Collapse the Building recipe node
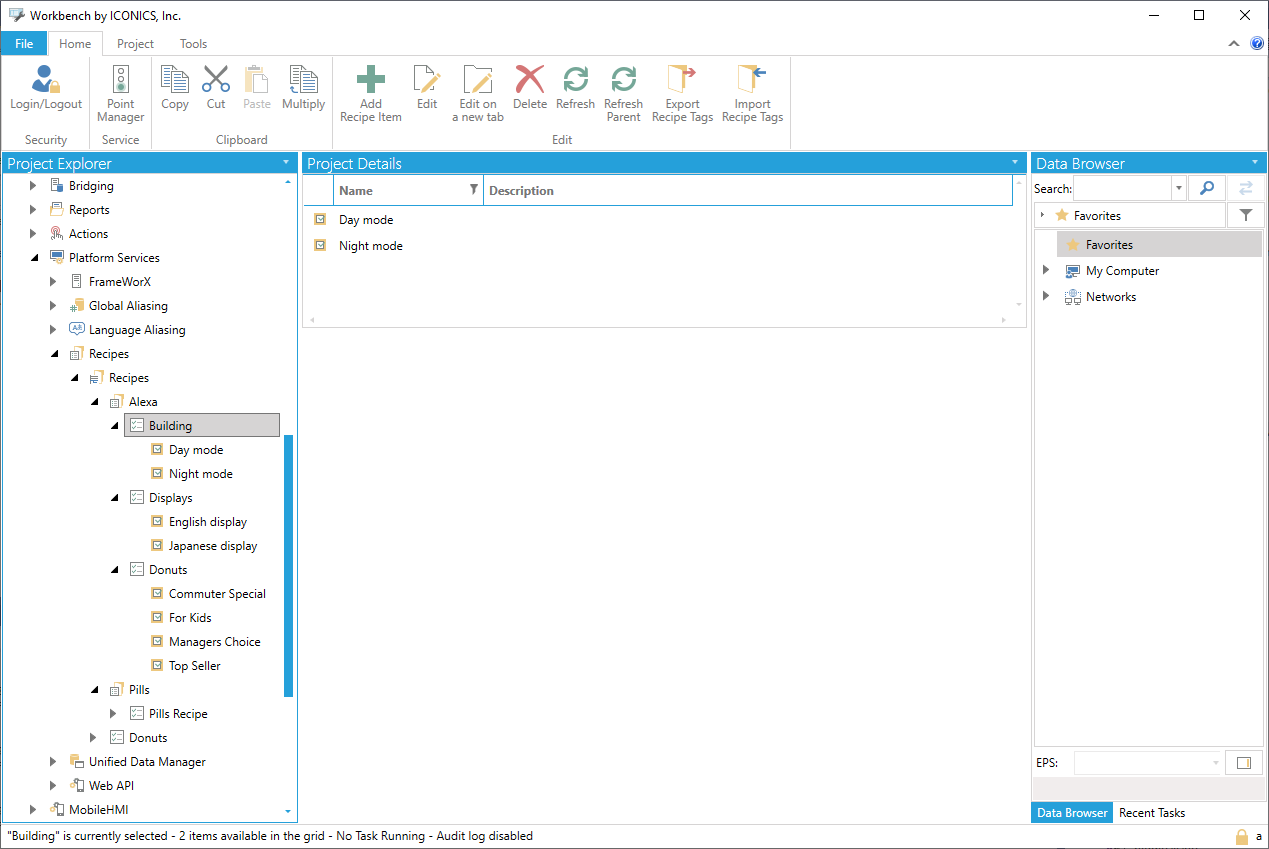The height and width of the screenshot is (849, 1269). point(115,426)
